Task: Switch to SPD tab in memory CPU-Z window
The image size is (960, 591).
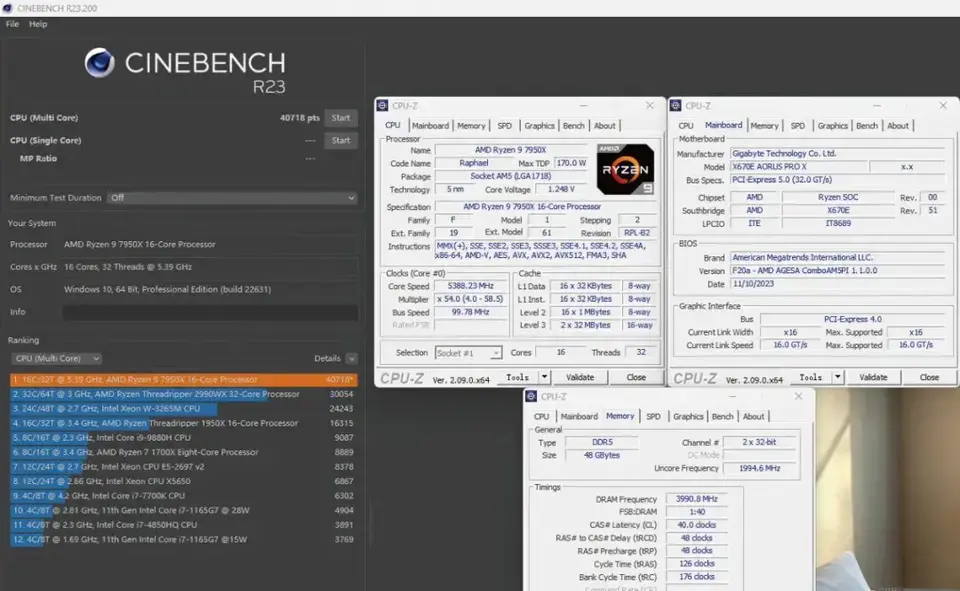Action: pos(653,416)
